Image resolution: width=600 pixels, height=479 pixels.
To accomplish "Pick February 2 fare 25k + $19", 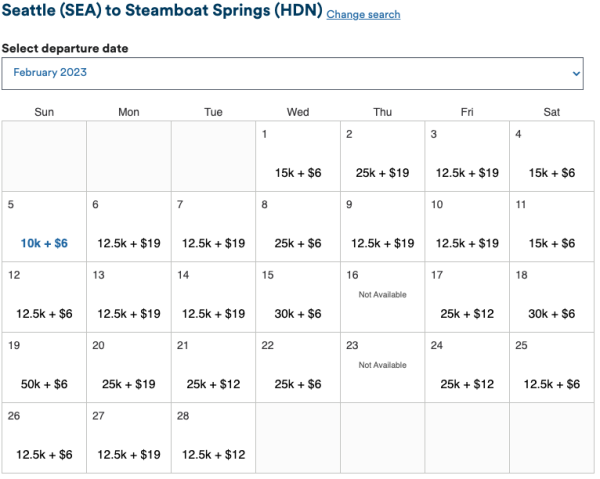I will [x=382, y=173].
